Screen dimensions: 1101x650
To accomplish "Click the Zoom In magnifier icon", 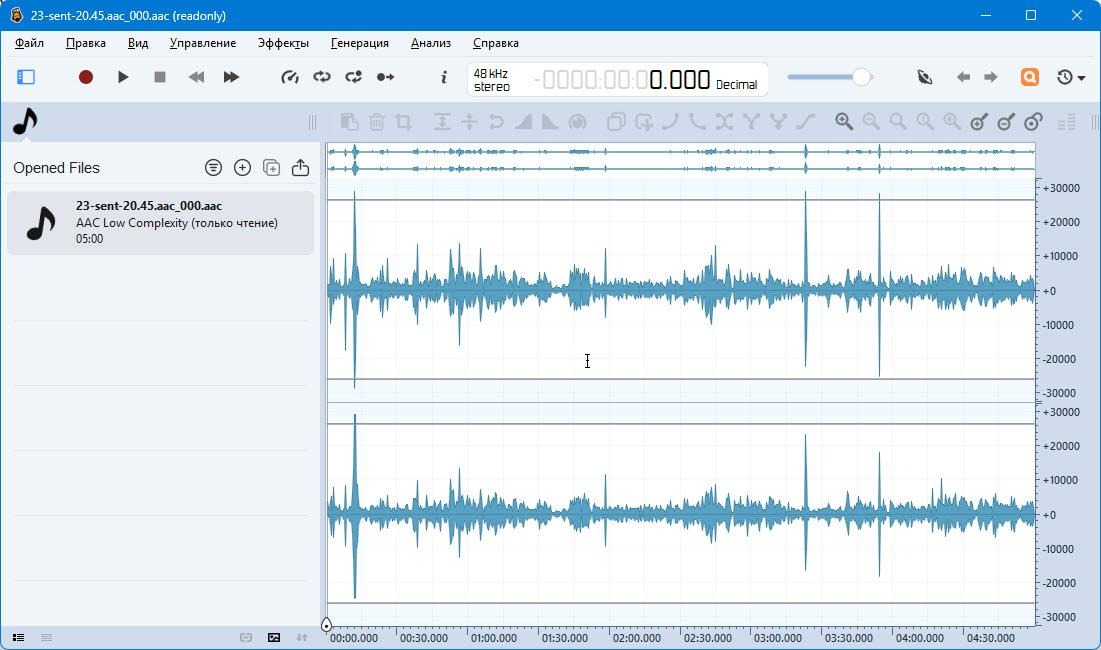I will tap(844, 122).
